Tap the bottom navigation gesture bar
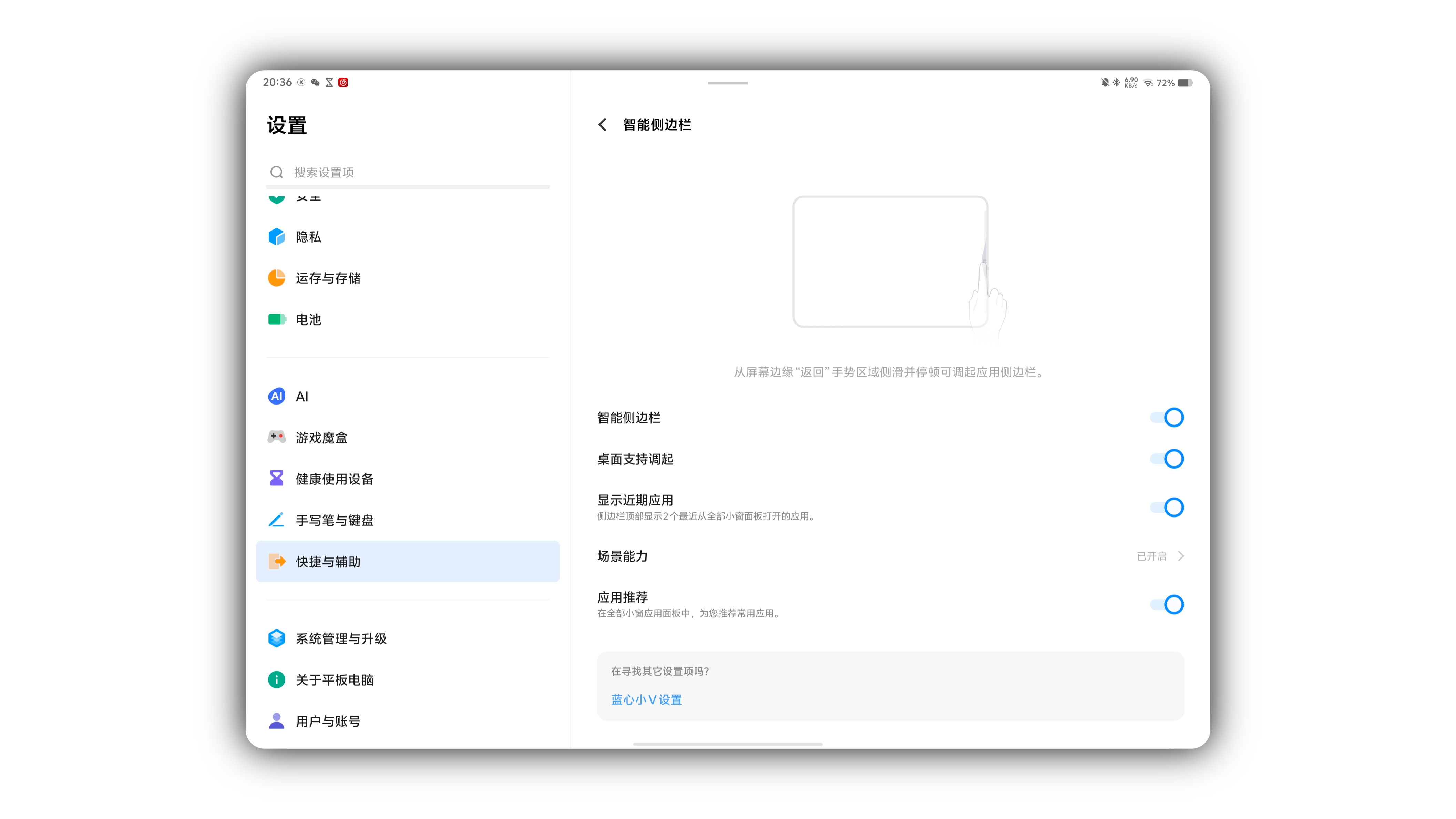 727,744
